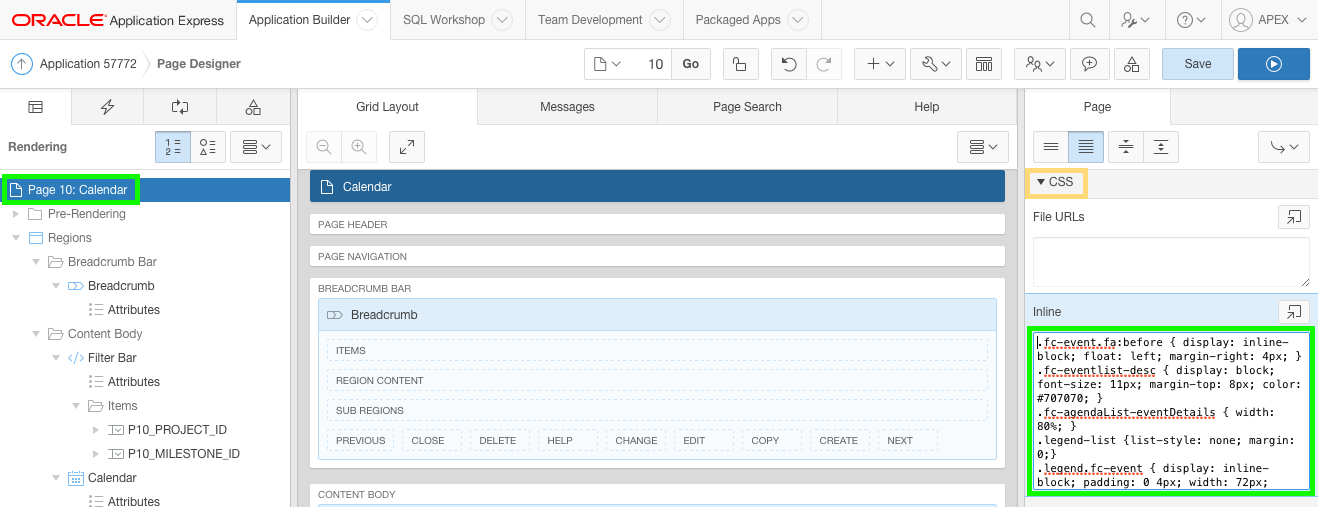Open Inline CSS code editor popup icon
This screenshot has height=507, width=1318.
(x=1294, y=312)
